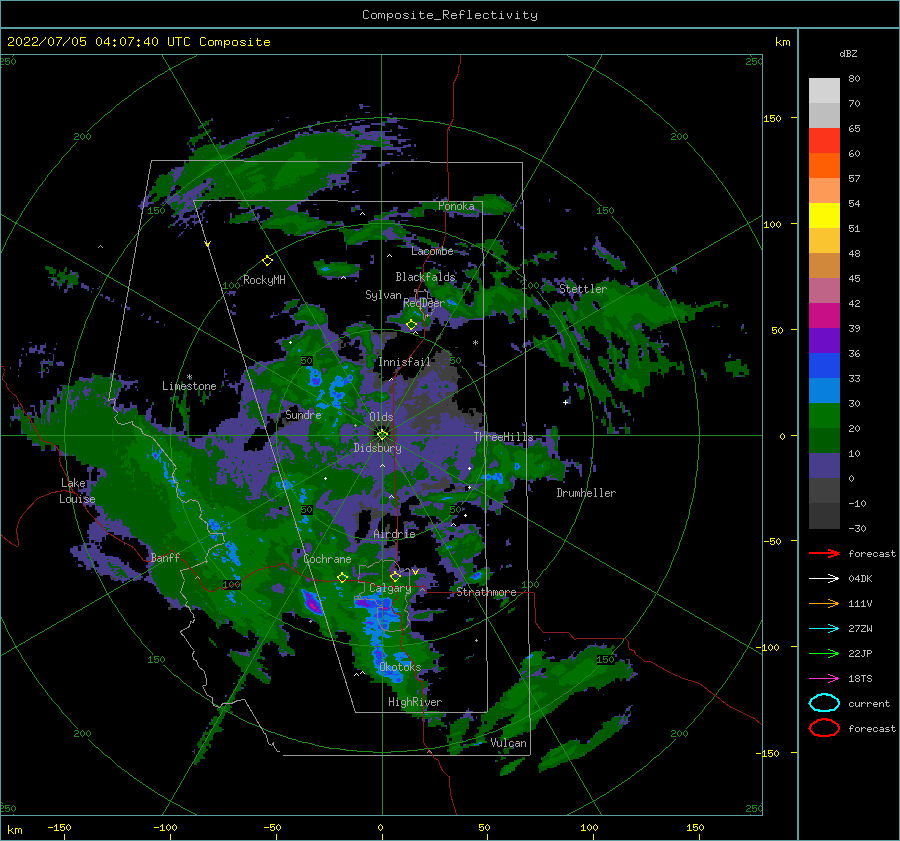Click the yellow radar-site diamond between Olds and Didsbury
Viewport: 900px width, 841px height.
coord(382,435)
